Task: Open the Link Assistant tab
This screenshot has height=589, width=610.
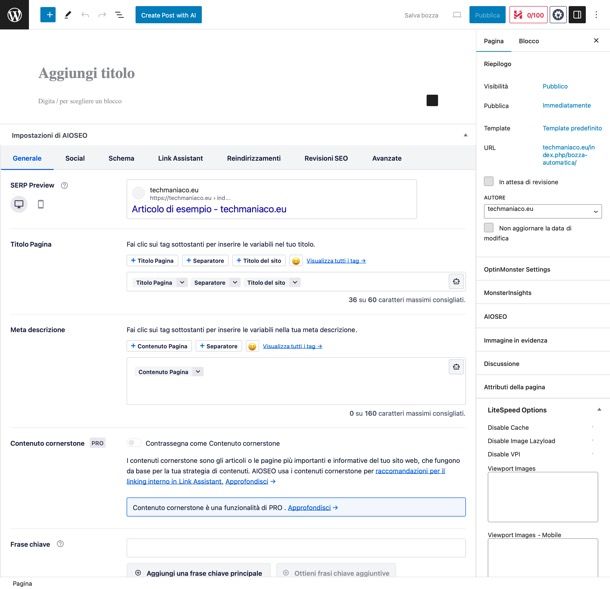Action: (181, 158)
